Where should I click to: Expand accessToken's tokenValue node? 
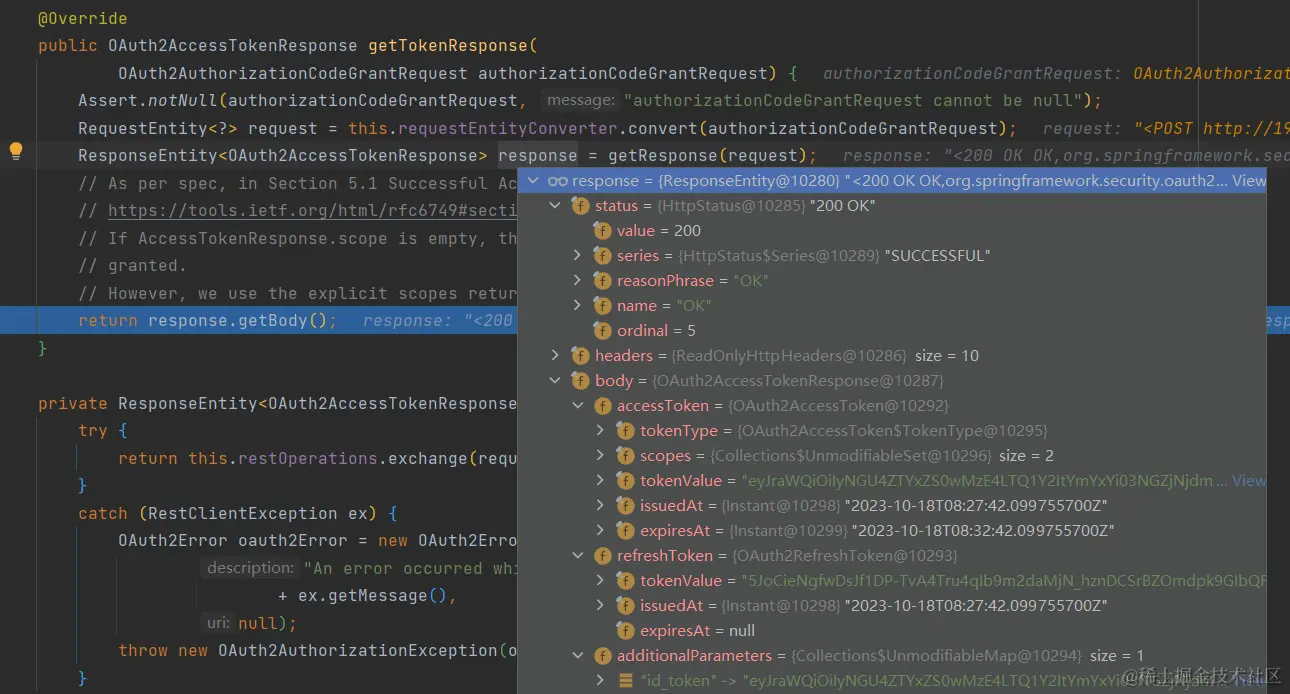click(600, 481)
